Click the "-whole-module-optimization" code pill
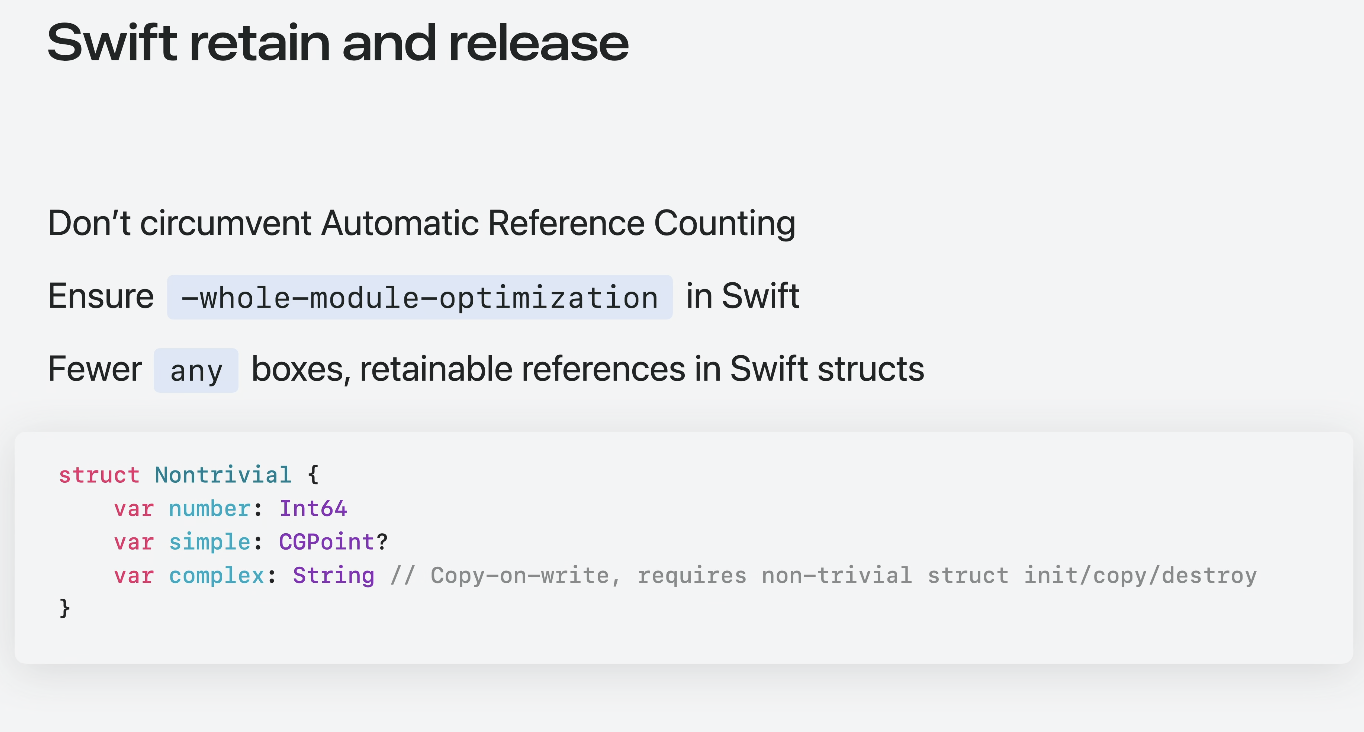 point(420,297)
